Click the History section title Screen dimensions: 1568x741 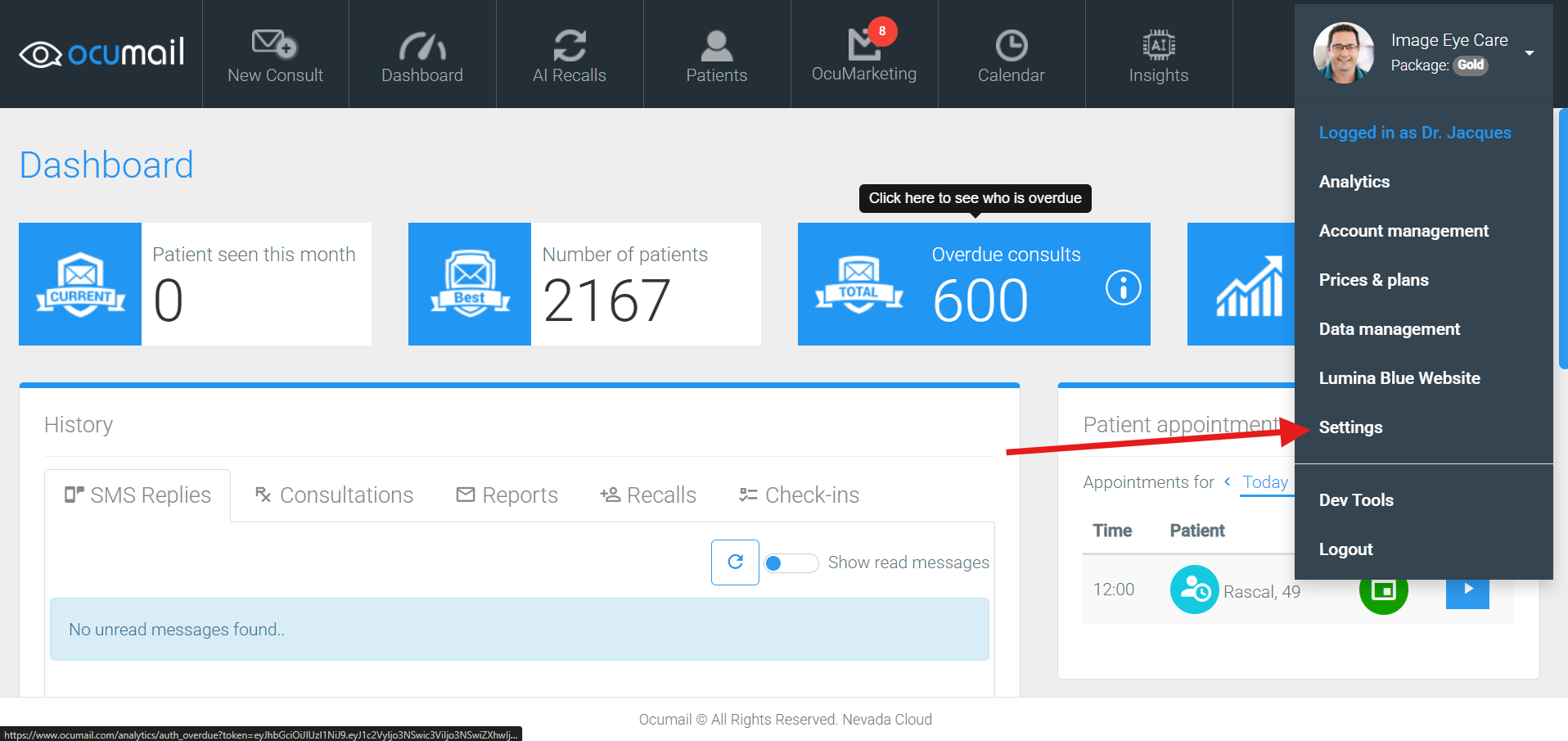click(79, 425)
